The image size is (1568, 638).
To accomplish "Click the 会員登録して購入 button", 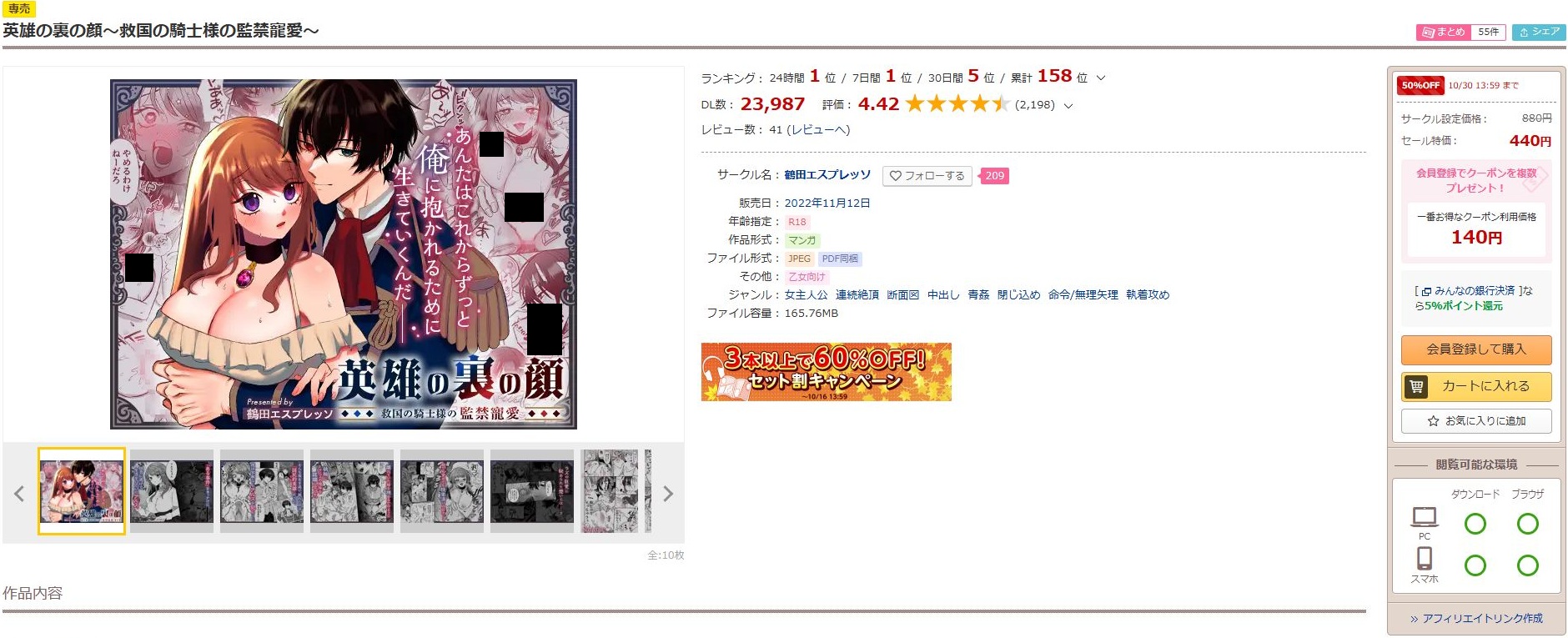I will click(x=1476, y=349).
